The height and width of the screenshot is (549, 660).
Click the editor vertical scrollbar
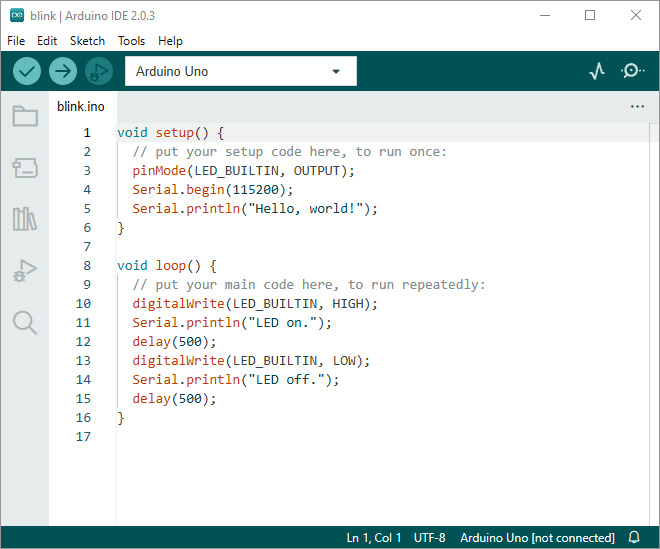654,324
